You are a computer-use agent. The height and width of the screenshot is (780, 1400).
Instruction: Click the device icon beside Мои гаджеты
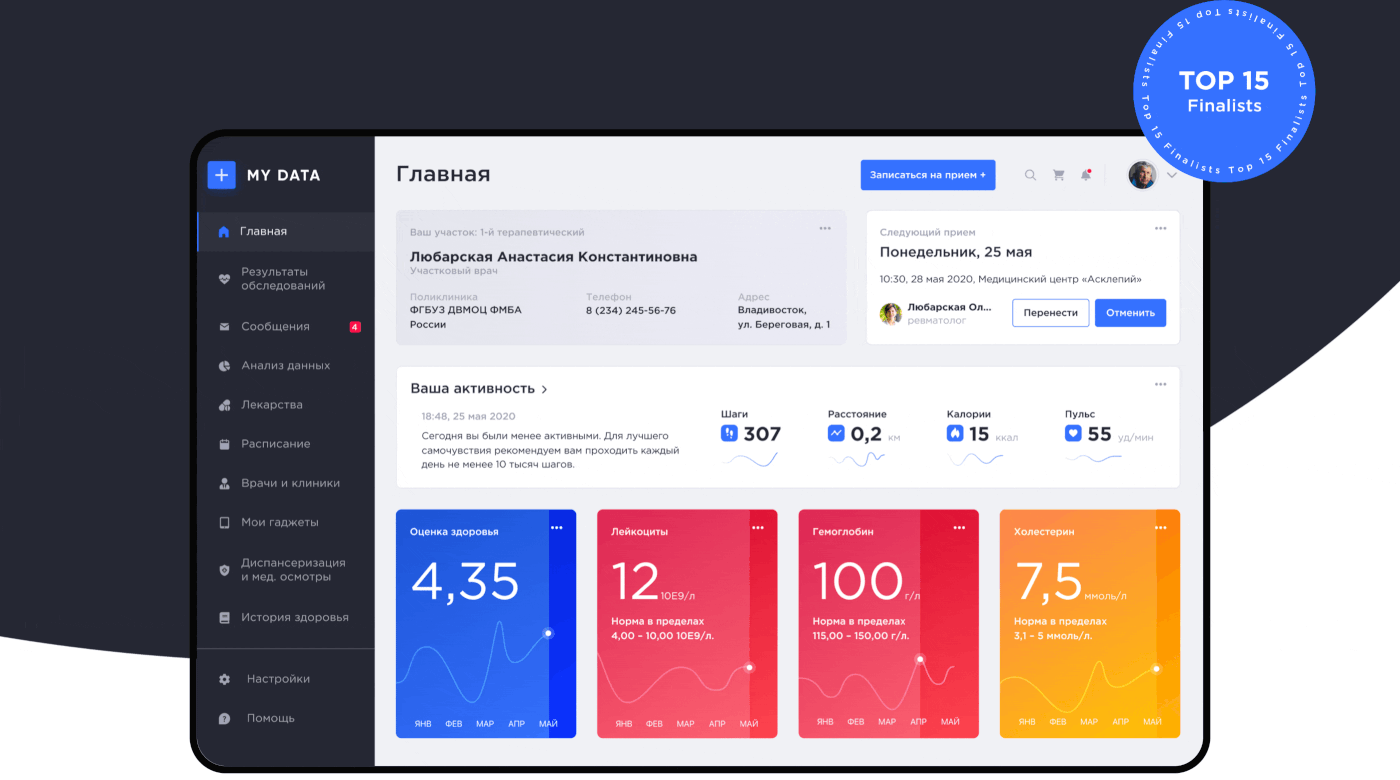pos(224,522)
